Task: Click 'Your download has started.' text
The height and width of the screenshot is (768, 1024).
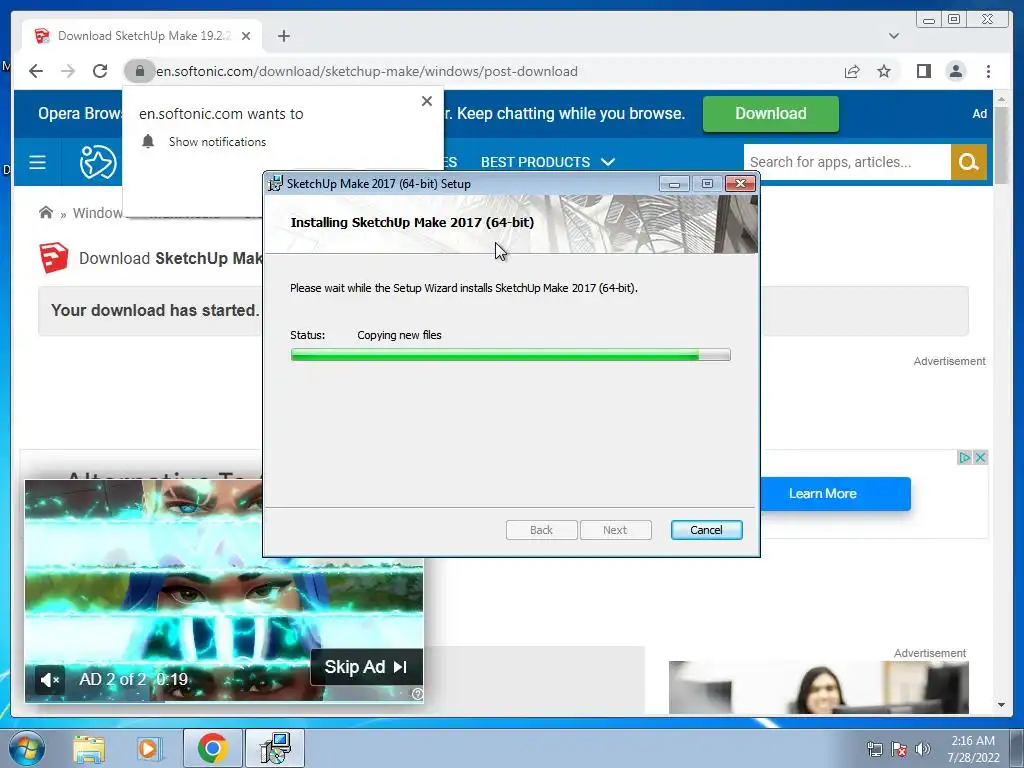Action: point(155,310)
